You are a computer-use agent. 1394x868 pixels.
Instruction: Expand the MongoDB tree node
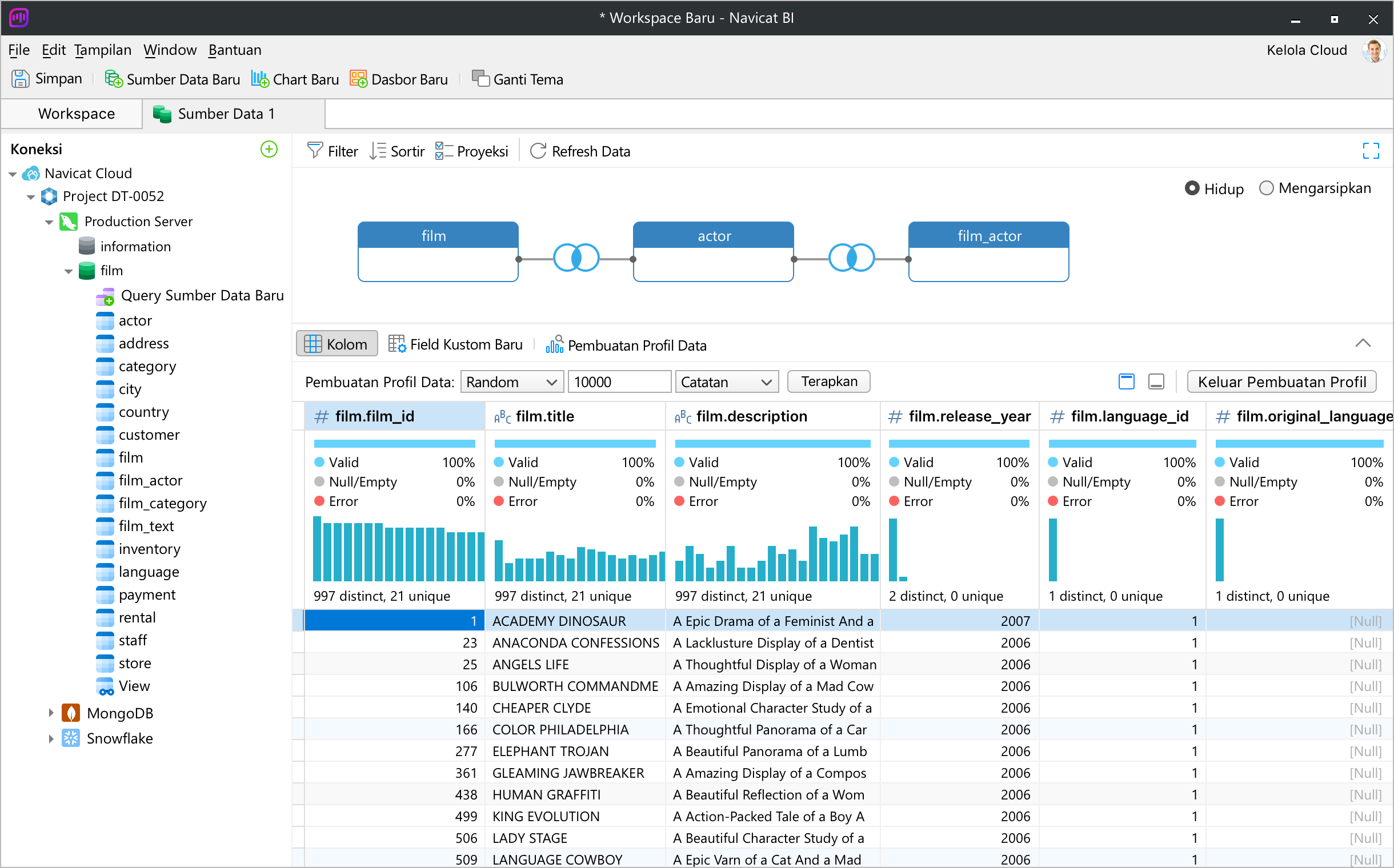[50, 713]
